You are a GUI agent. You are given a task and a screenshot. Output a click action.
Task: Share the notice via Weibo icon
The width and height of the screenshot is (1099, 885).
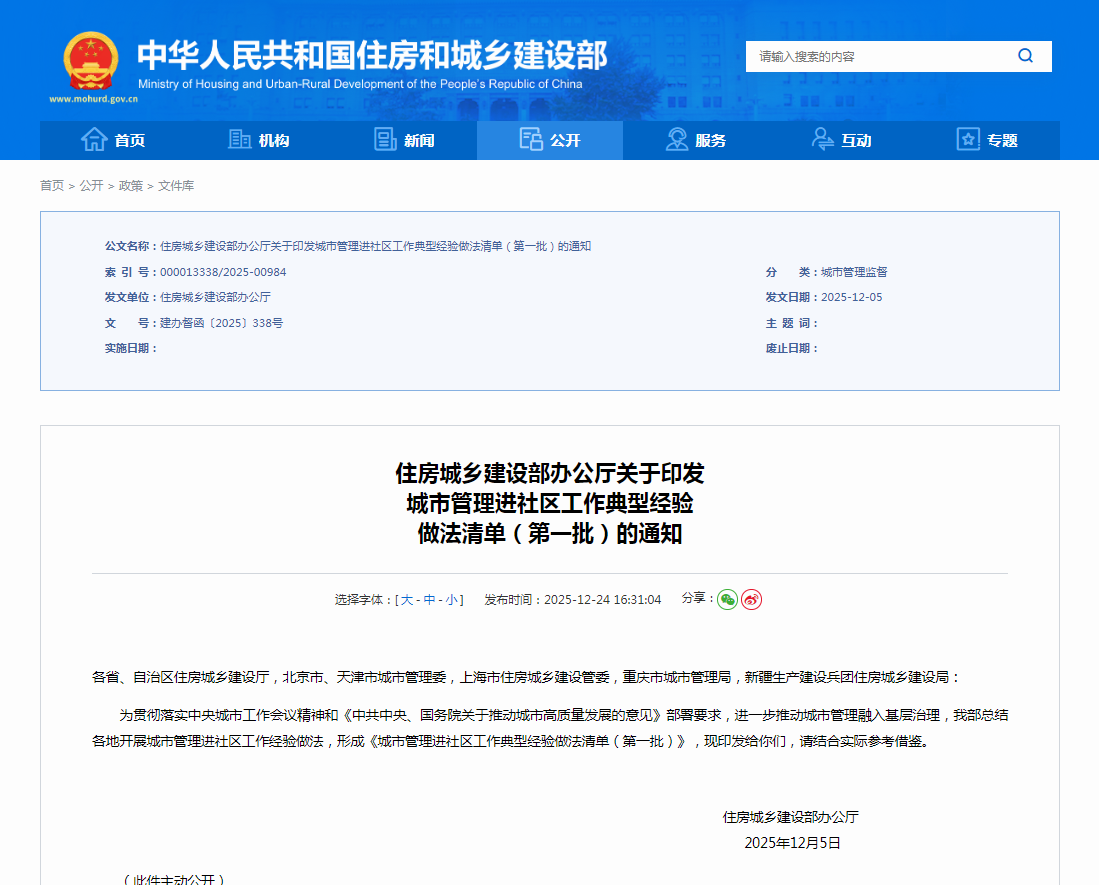click(751, 599)
